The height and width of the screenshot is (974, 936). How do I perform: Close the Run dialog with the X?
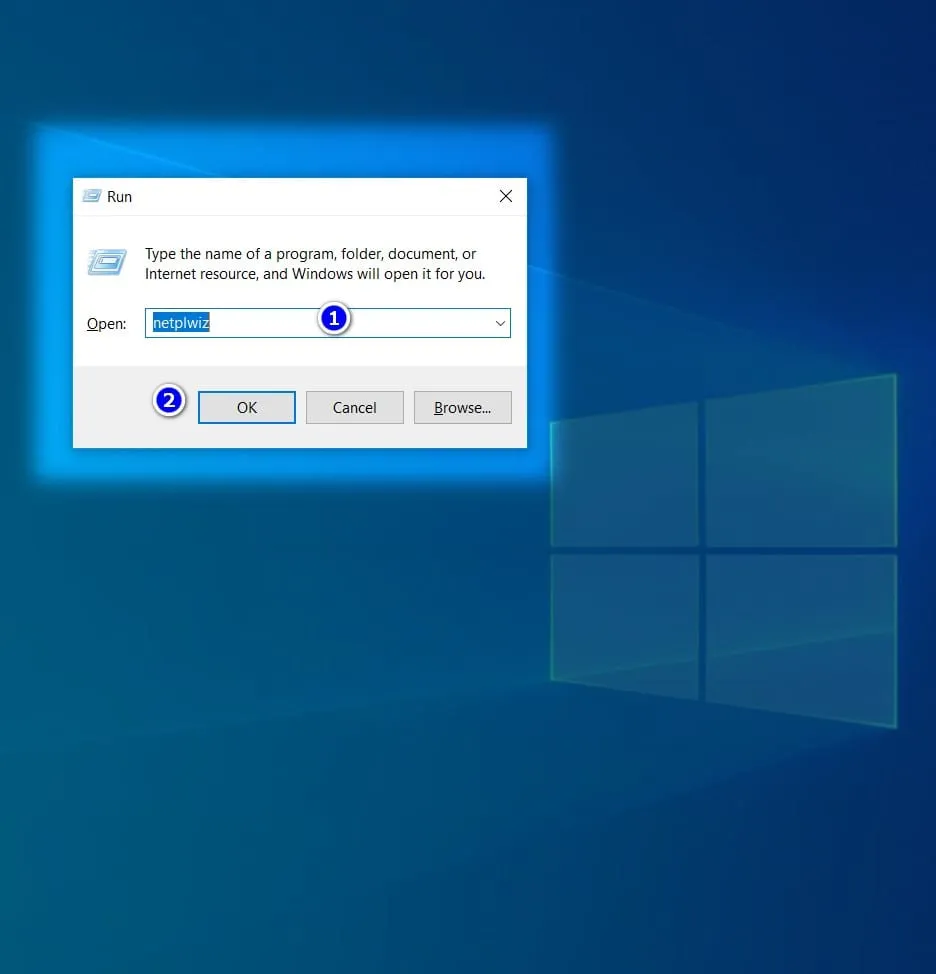(506, 197)
